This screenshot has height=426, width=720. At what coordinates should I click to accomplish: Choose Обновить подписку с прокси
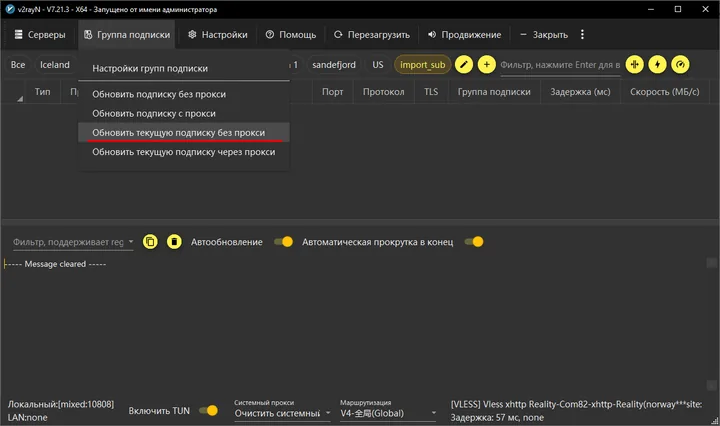(184, 113)
